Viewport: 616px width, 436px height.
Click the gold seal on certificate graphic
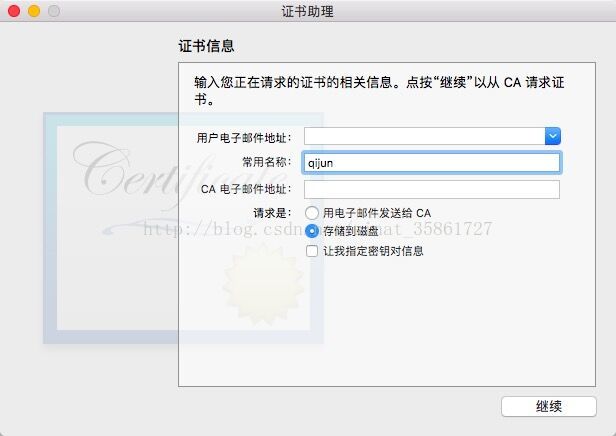262,284
